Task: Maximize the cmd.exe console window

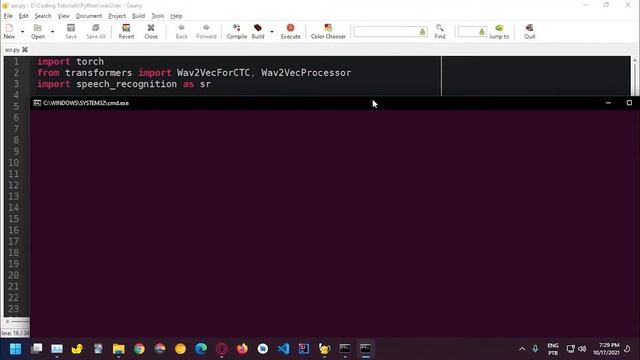Action: click(629, 103)
